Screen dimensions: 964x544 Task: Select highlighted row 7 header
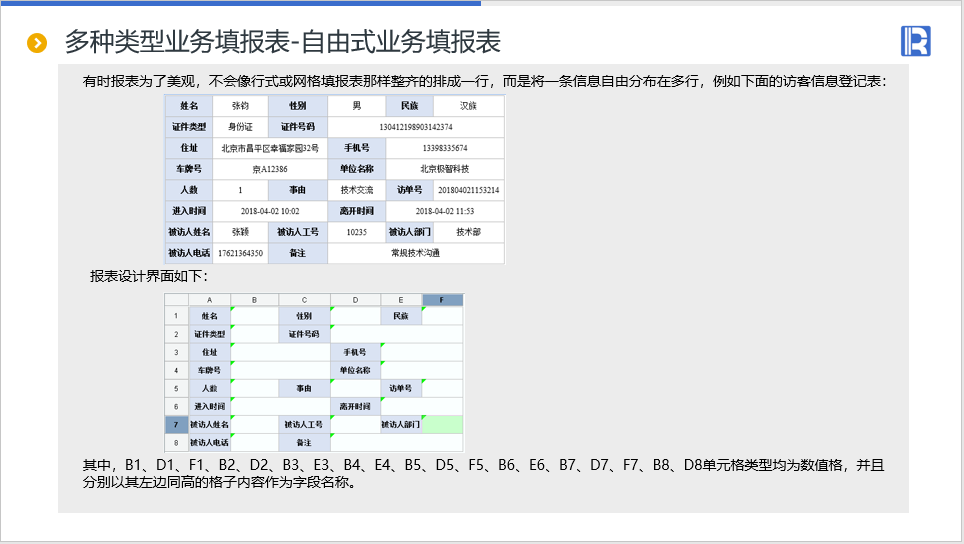(x=176, y=425)
